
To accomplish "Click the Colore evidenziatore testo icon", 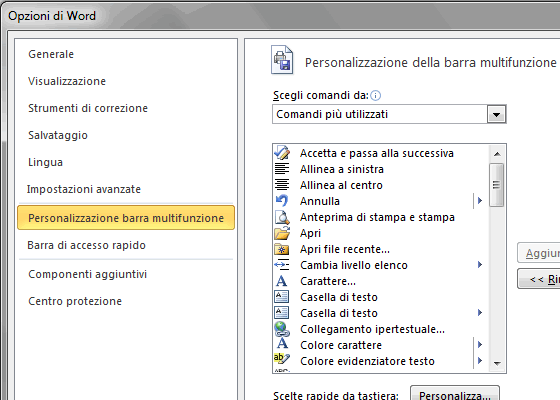I will pyautogui.click(x=282, y=359).
